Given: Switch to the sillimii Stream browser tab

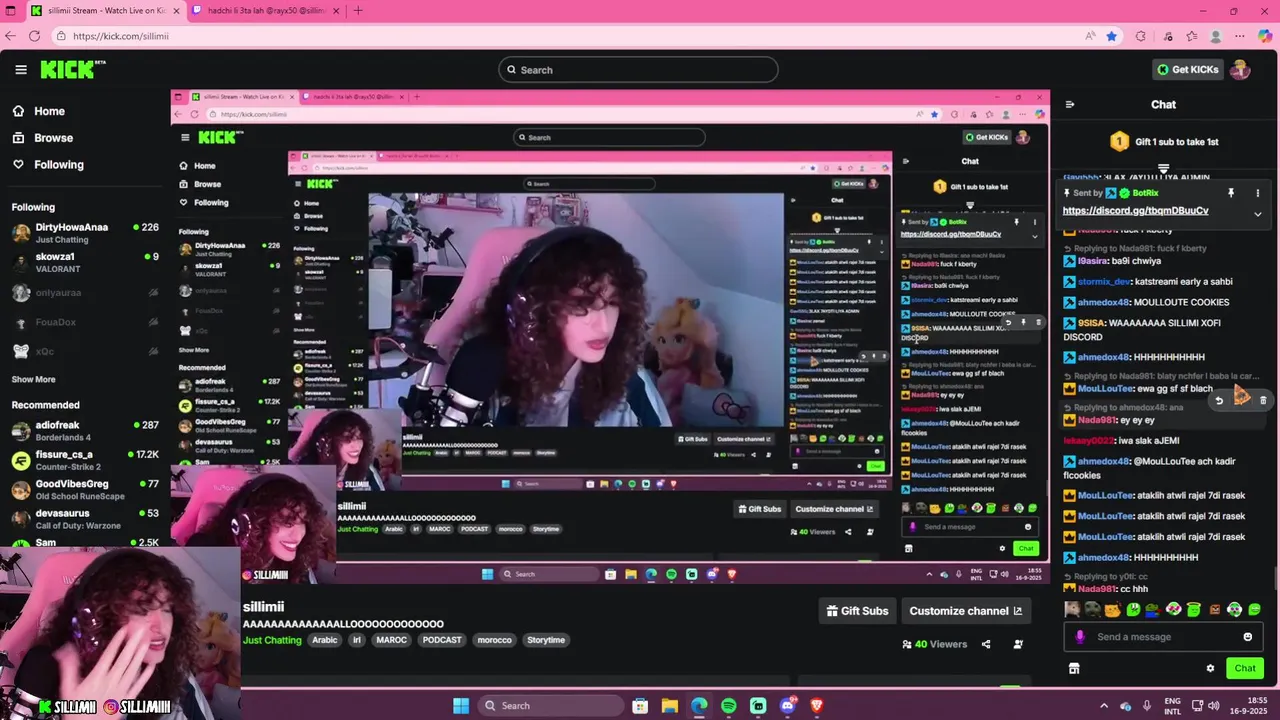Looking at the screenshot, I should [x=105, y=11].
